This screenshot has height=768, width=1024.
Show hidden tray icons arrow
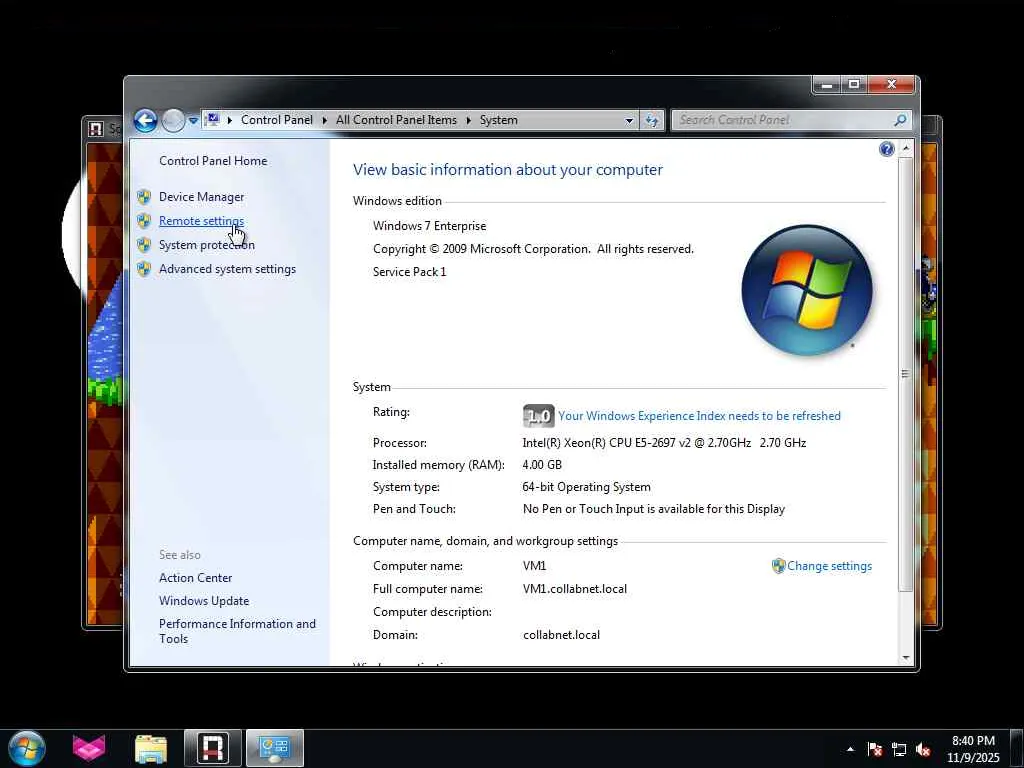tap(850, 749)
